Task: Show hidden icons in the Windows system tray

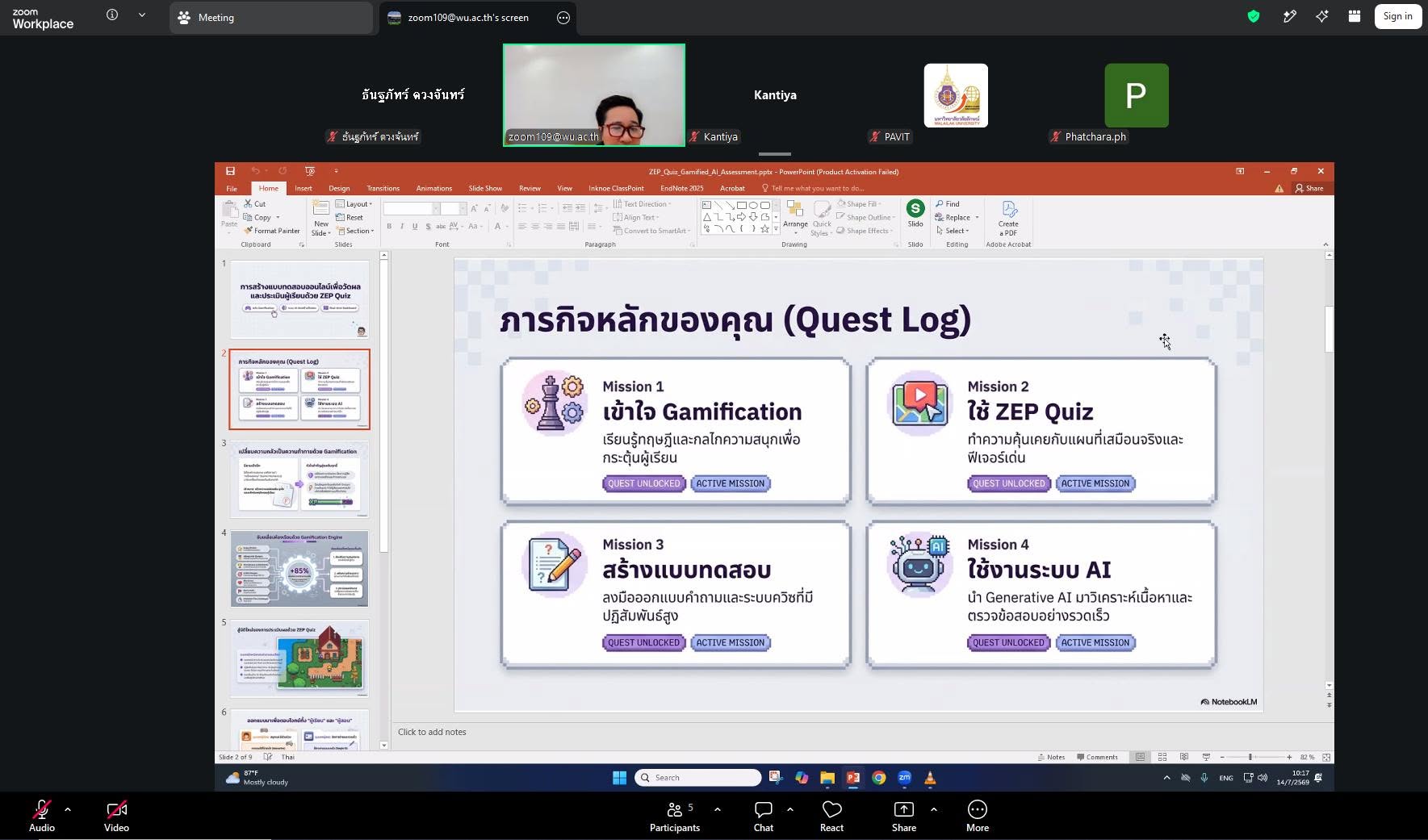Action: (1166, 778)
